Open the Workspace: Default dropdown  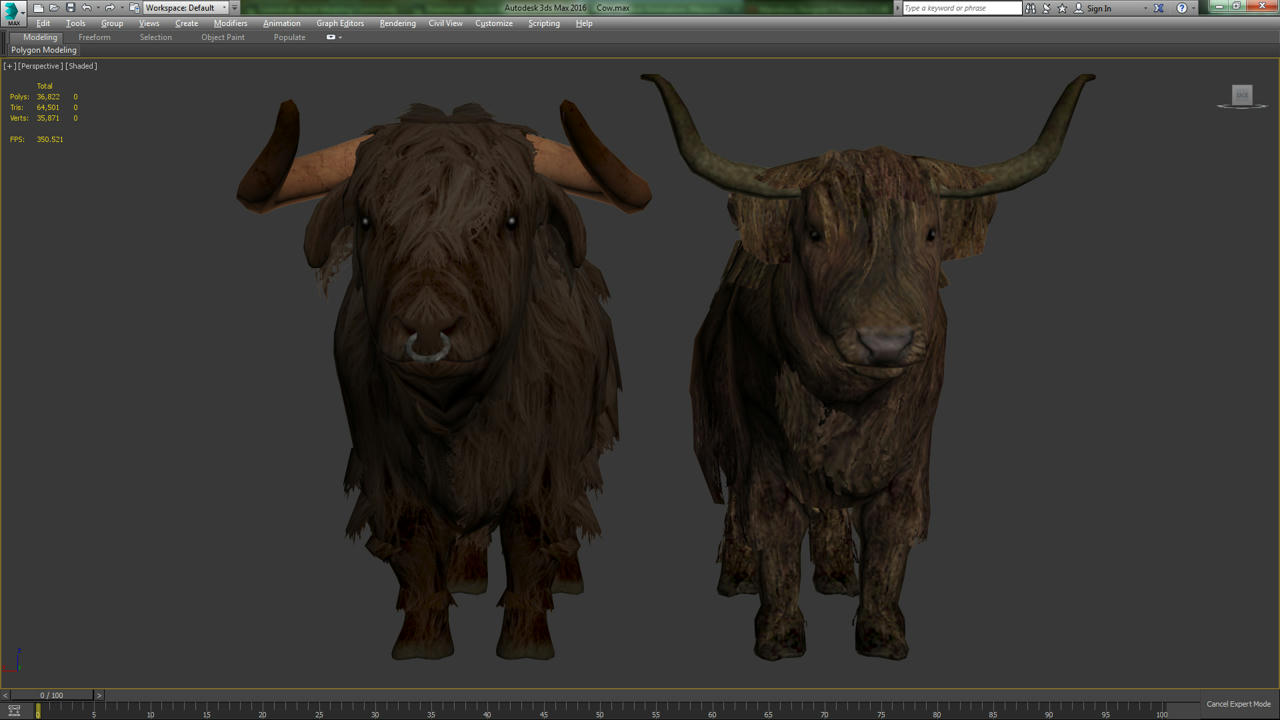[x=186, y=8]
